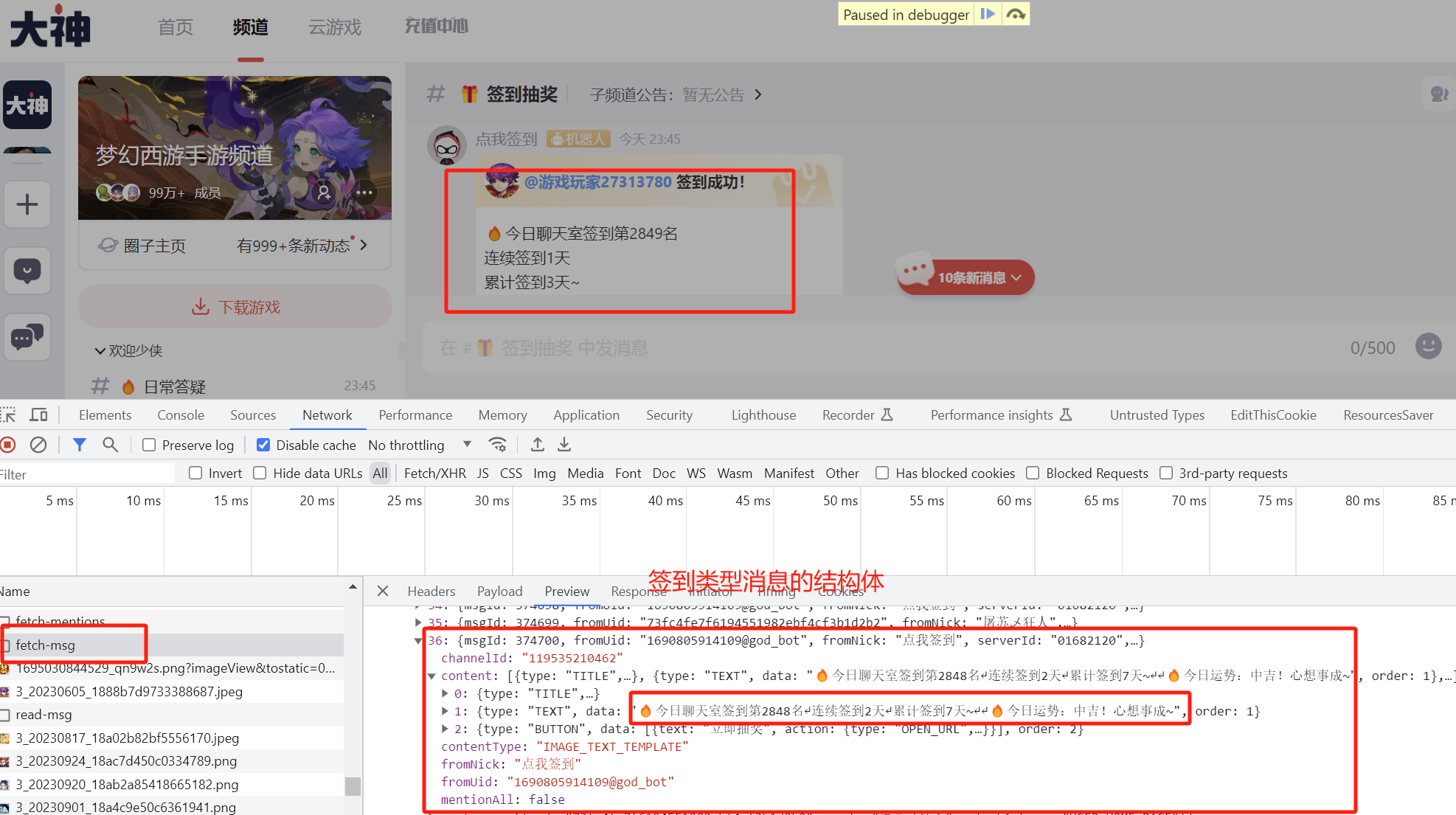Open 圈子主页 link
This screenshot has width=1456, height=815.
tap(142, 246)
